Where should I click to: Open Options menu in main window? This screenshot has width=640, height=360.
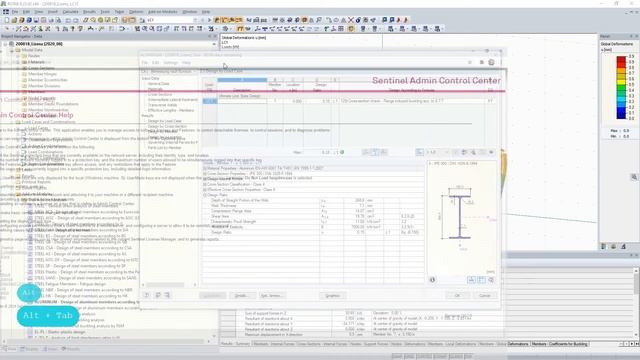(x=136, y=12)
